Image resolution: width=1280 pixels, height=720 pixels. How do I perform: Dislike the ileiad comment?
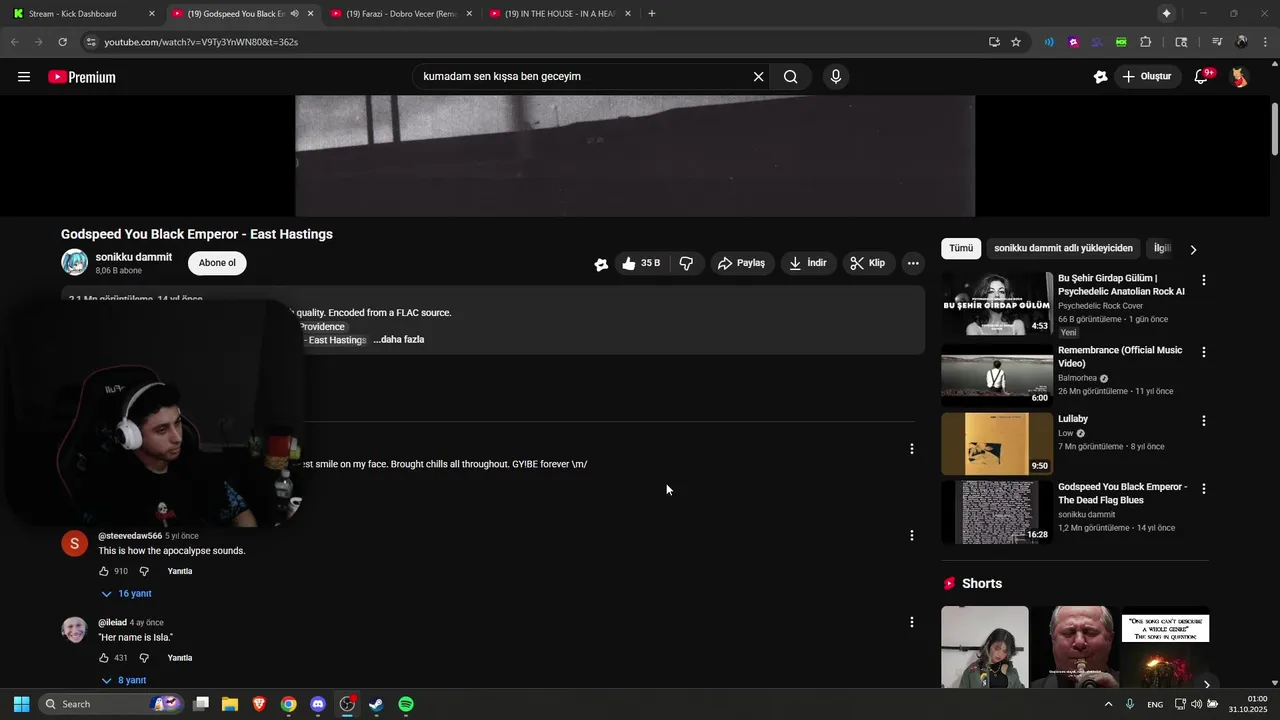pos(144,658)
